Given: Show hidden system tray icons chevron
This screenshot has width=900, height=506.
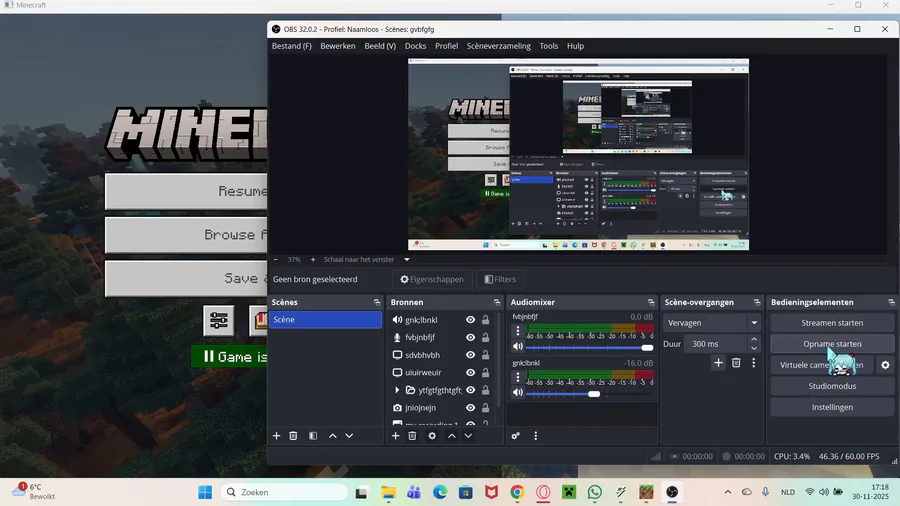Looking at the screenshot, I should pos(727,492).
